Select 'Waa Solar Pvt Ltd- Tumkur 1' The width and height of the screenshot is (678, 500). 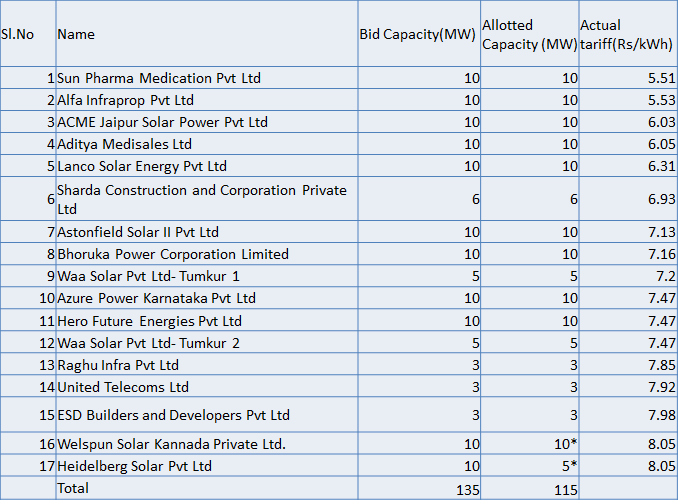(x=207, y=276)
